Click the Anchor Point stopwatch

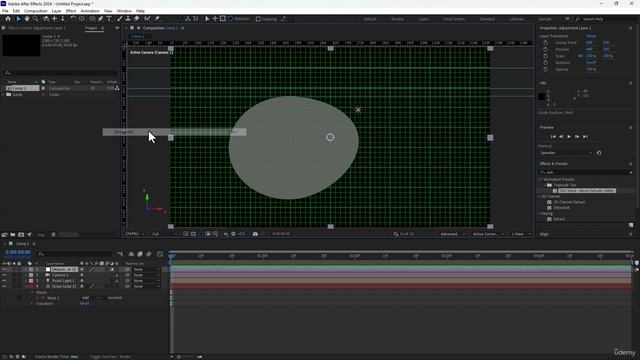[545, 42]
